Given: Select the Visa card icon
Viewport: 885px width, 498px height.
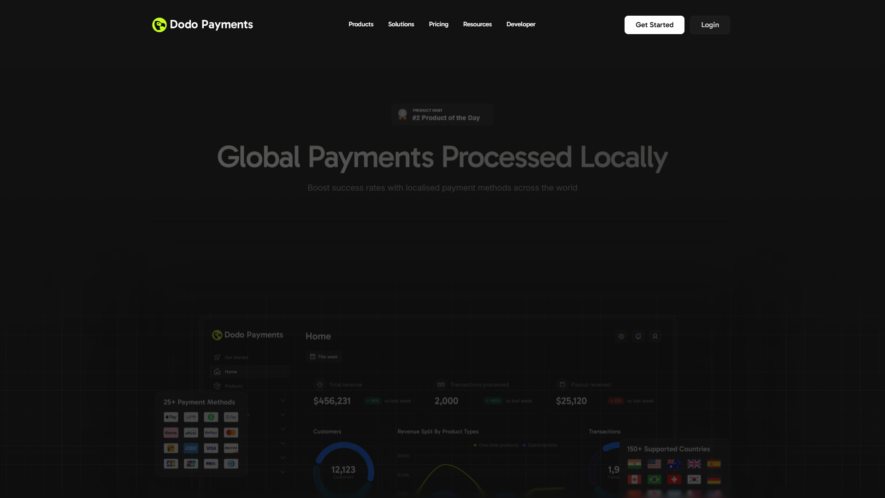Looking at the screenshot, I should pos(211,448).
